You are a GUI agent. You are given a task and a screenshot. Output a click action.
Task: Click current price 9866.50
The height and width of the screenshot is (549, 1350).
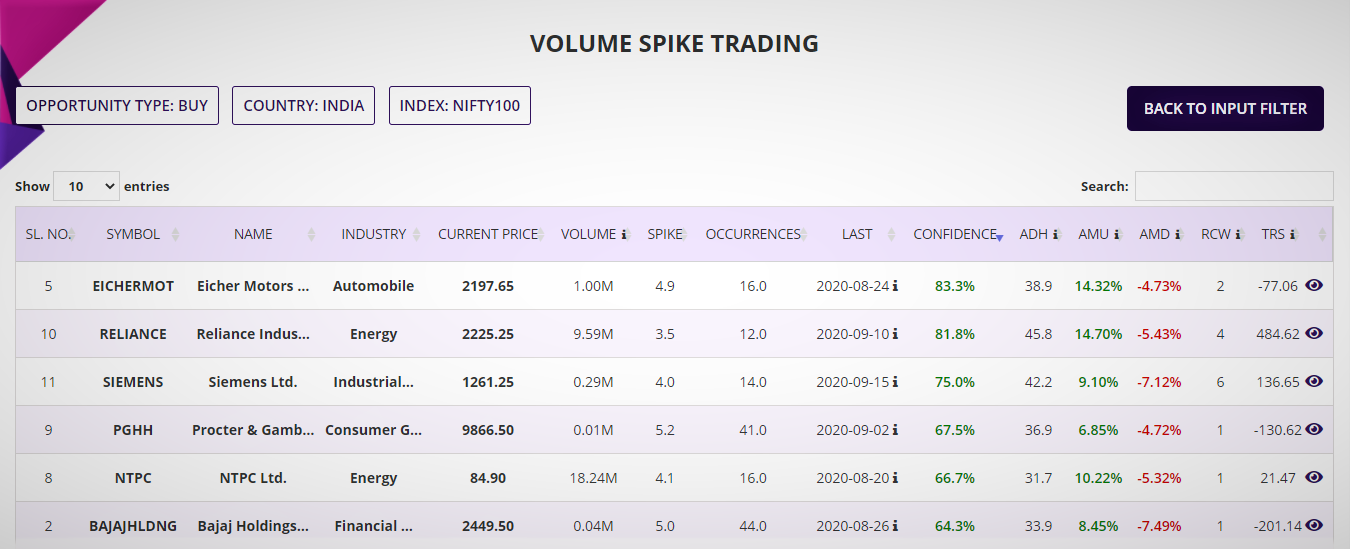coord(488,430)
